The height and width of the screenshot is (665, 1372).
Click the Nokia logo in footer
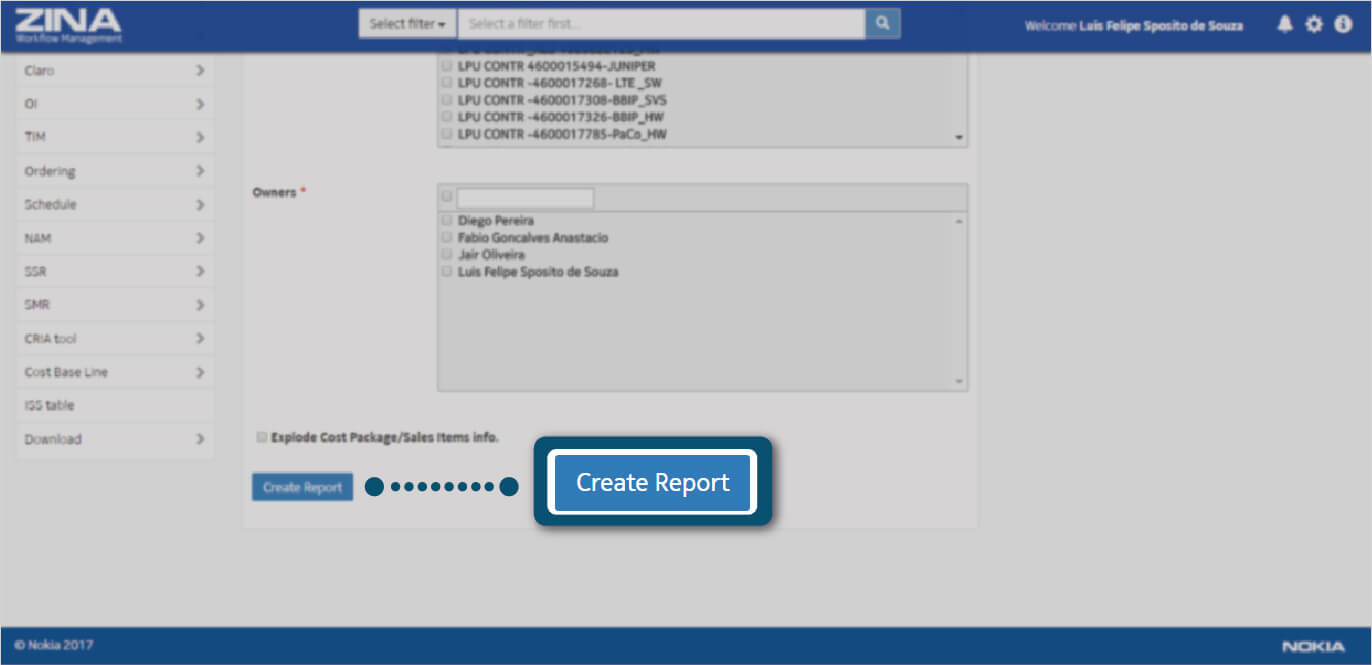click(1313, 646)
